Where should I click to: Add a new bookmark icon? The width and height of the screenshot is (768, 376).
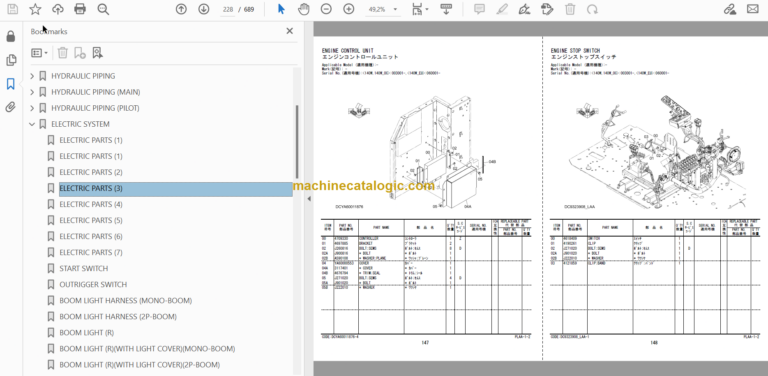pos(80,53)
